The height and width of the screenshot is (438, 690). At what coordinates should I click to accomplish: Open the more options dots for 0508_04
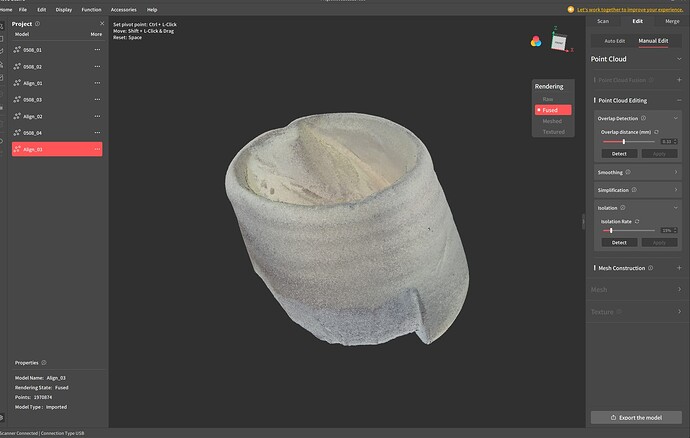(x=97, y=133)
